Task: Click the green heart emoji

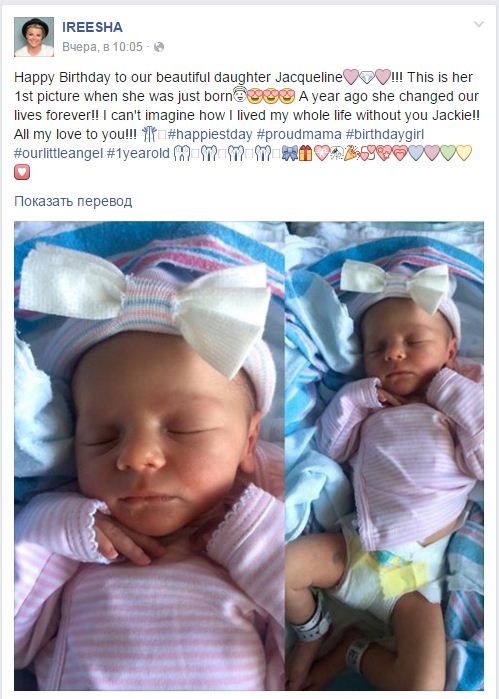Action: coord(448,153)
